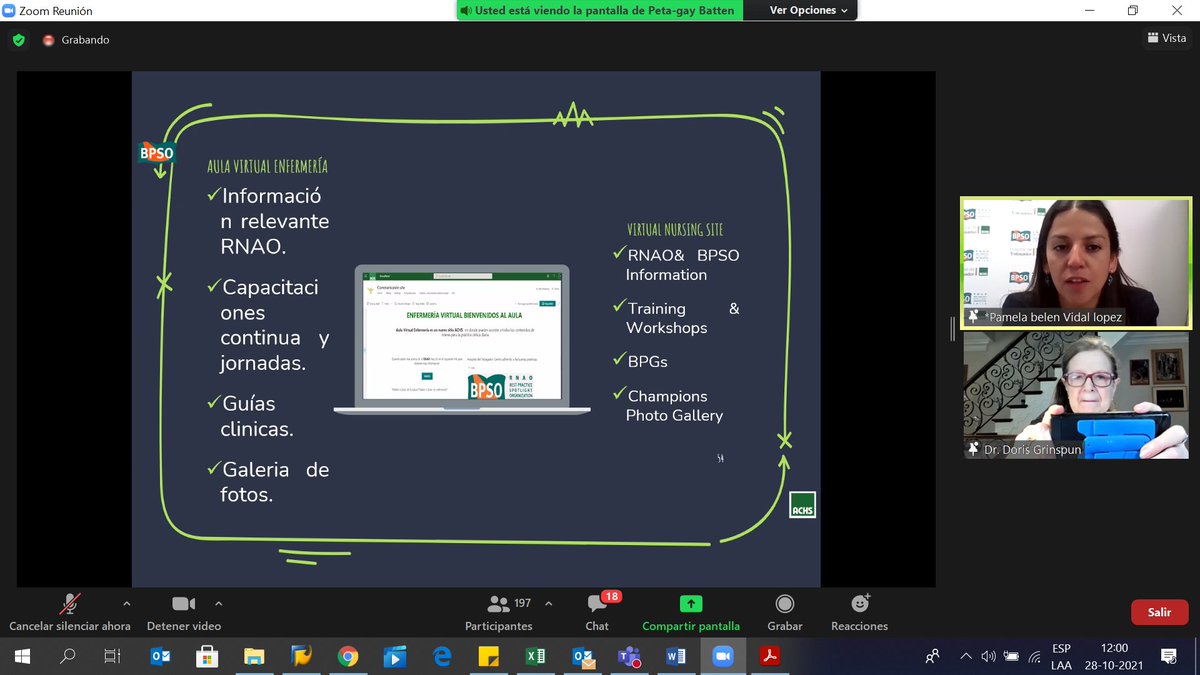Open Task View on taskbar
Image resolution: width=1200 pixels, height=675 pixels.
point(113,656)
